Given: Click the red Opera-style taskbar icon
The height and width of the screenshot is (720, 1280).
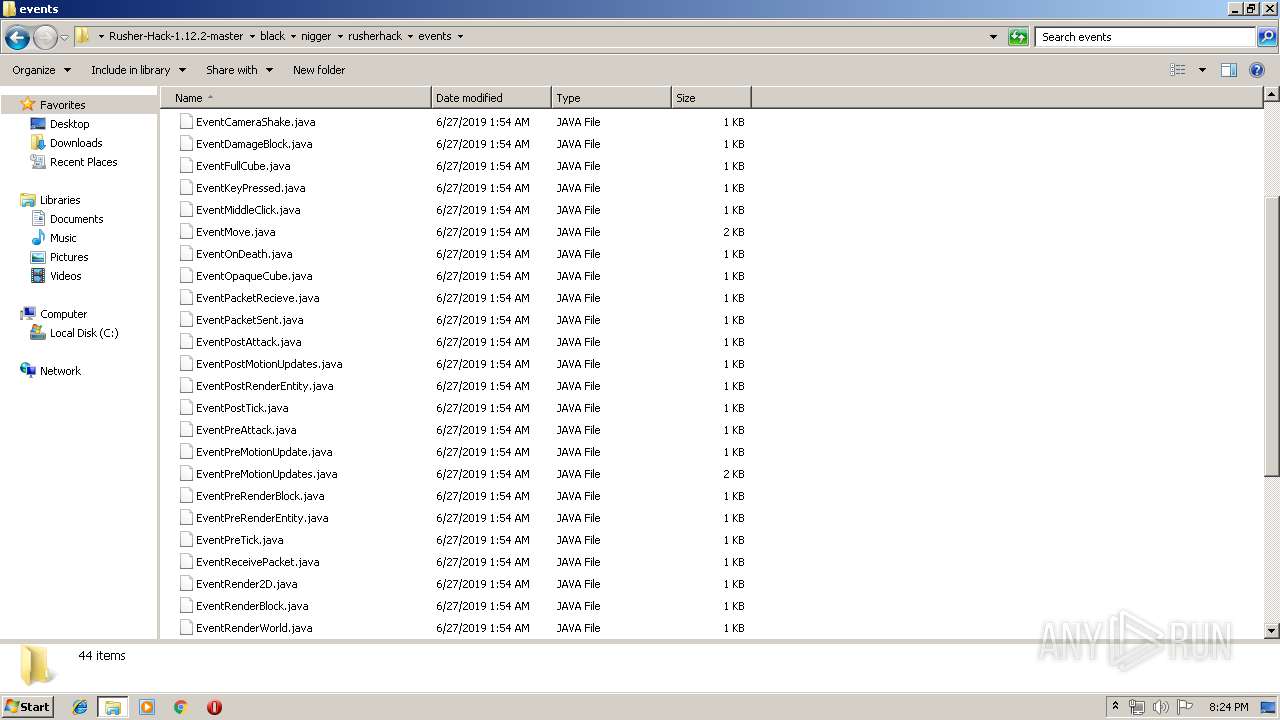Looking at the screenshot, I should click(x=214, y=707).
